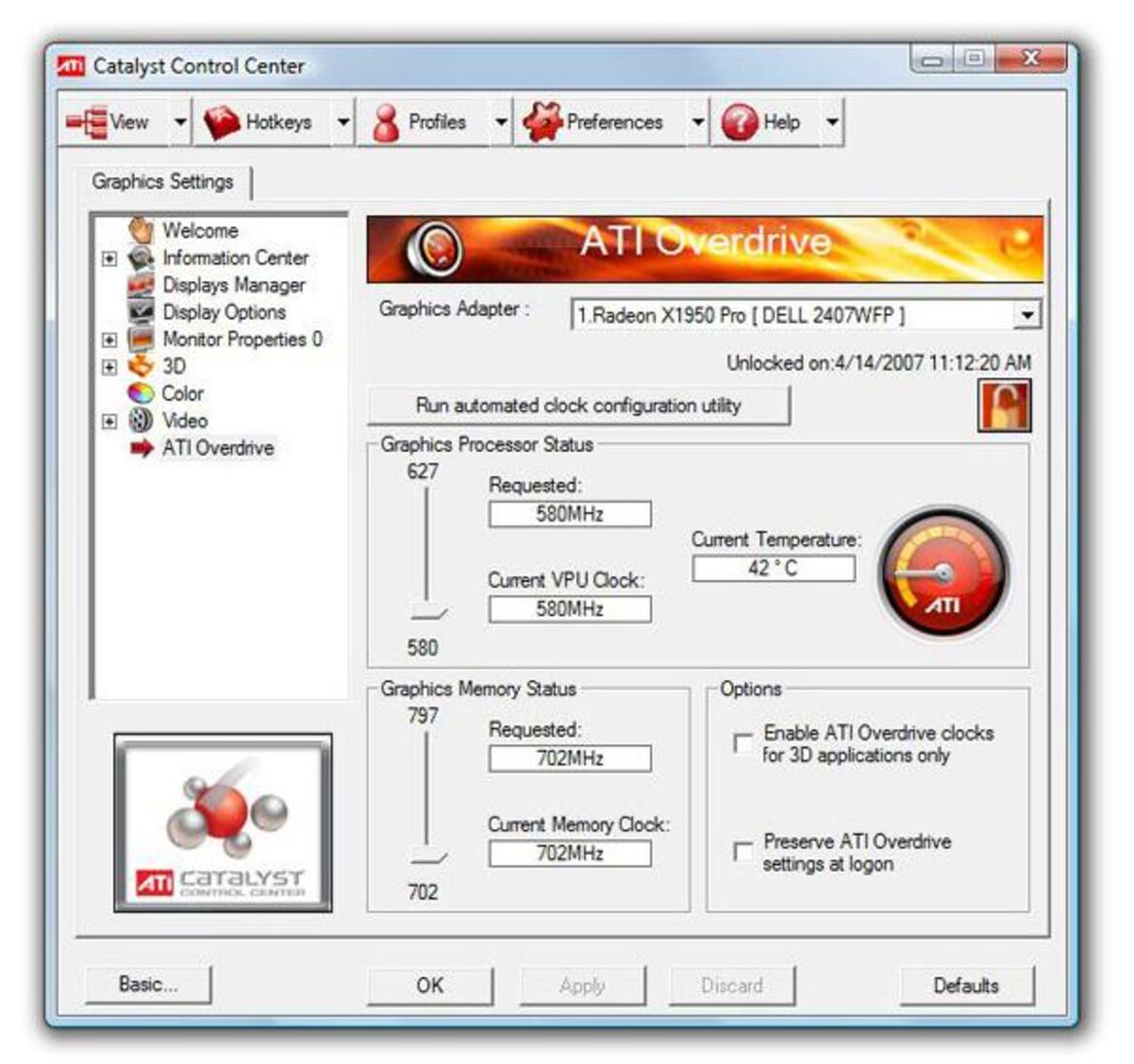
Task: Open the Graphics Adapter dropdown
Action: click(x=1027, y=315)
